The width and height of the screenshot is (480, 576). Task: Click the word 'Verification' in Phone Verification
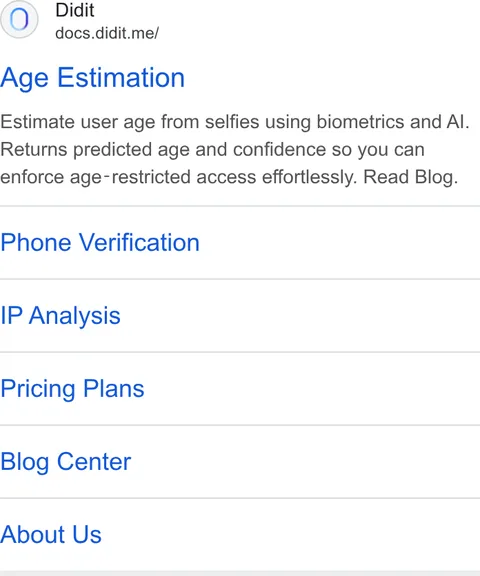point(140,242)
